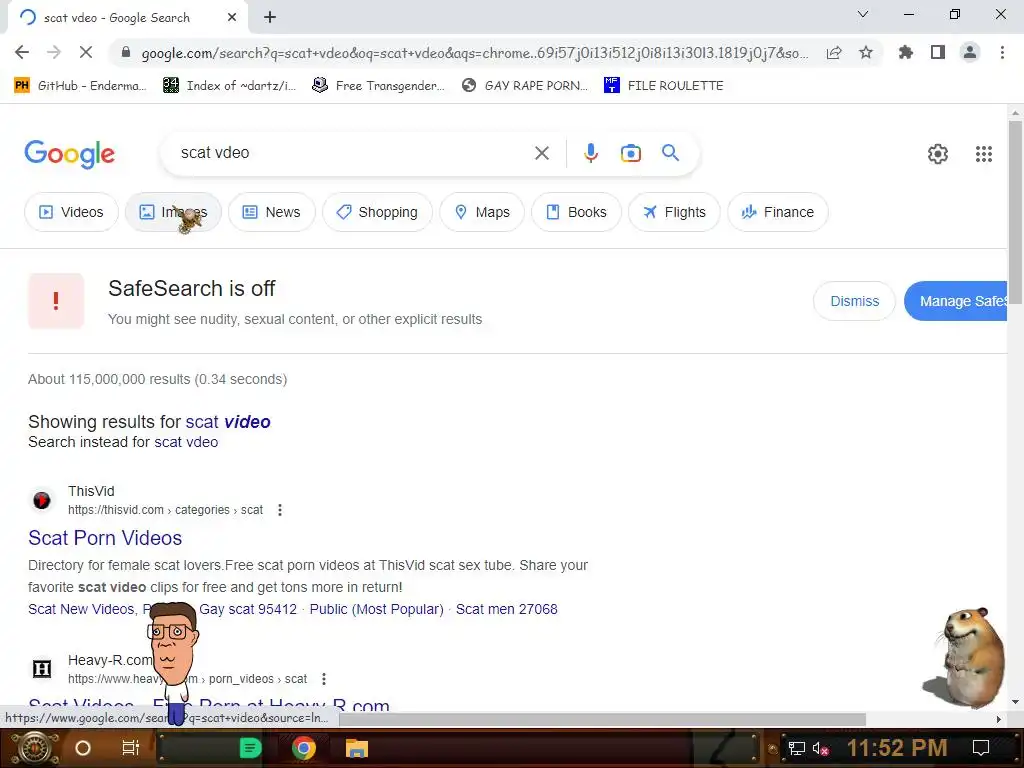Open Google quick settings gear

click(938, 154)
